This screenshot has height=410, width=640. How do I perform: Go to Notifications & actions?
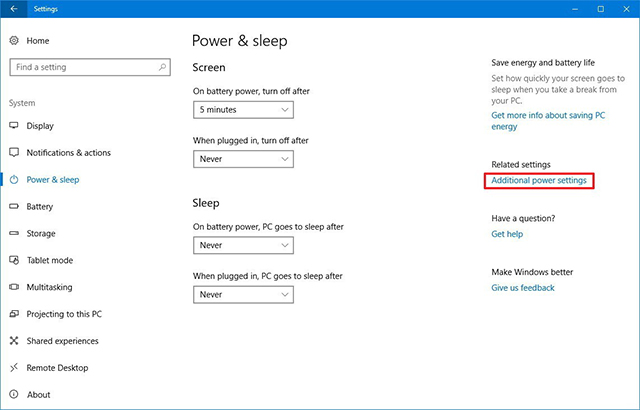(x=69, y=153)
